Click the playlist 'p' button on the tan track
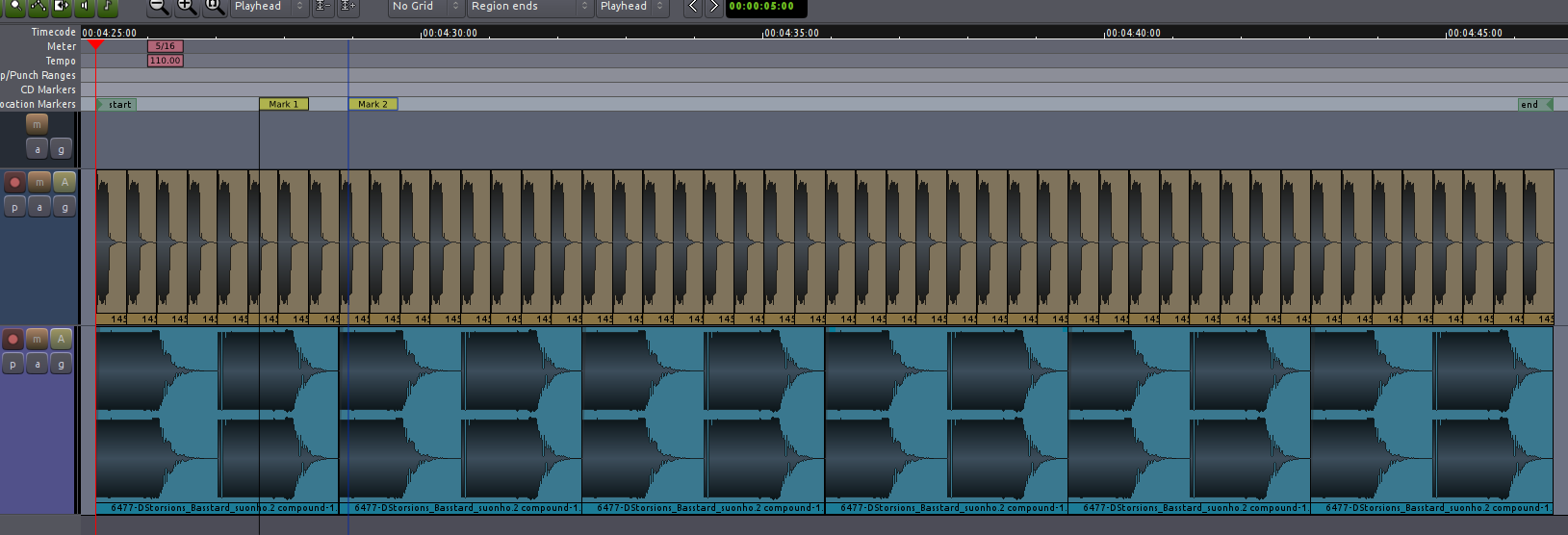Image resolution: width=1568 pixels, height=535 pixels. click(13, 207)
